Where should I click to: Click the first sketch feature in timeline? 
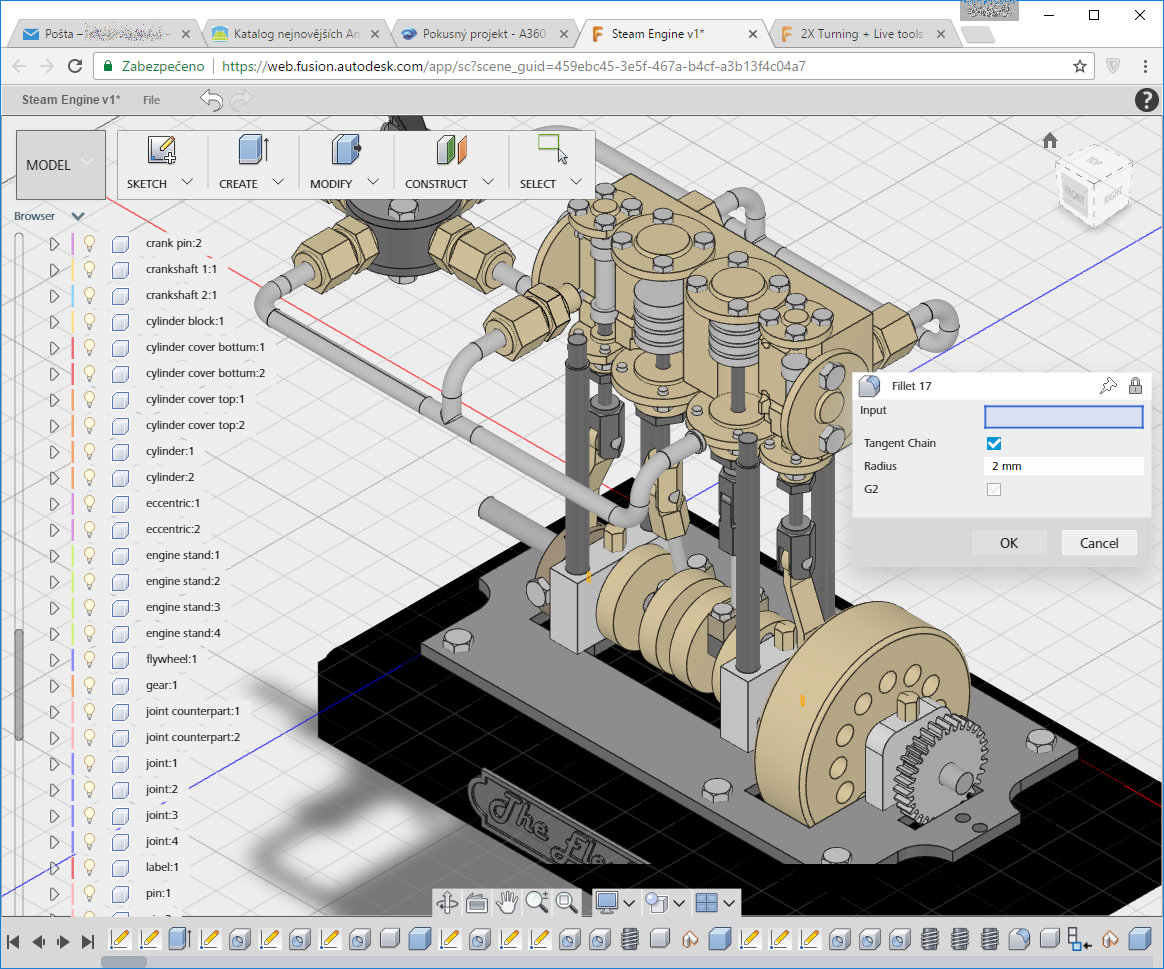[x=120, y=939]
